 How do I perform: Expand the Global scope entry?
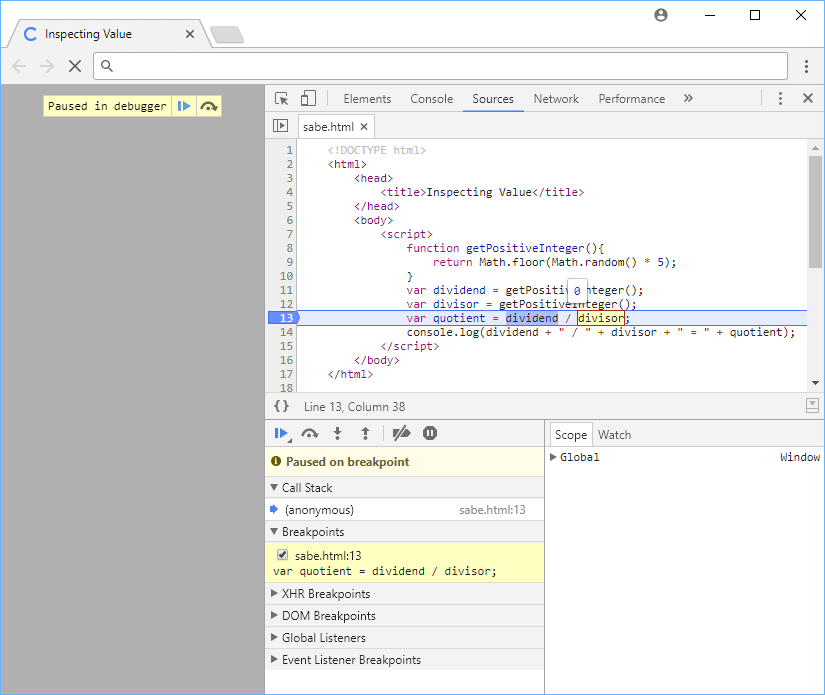(x=553, y=457)
